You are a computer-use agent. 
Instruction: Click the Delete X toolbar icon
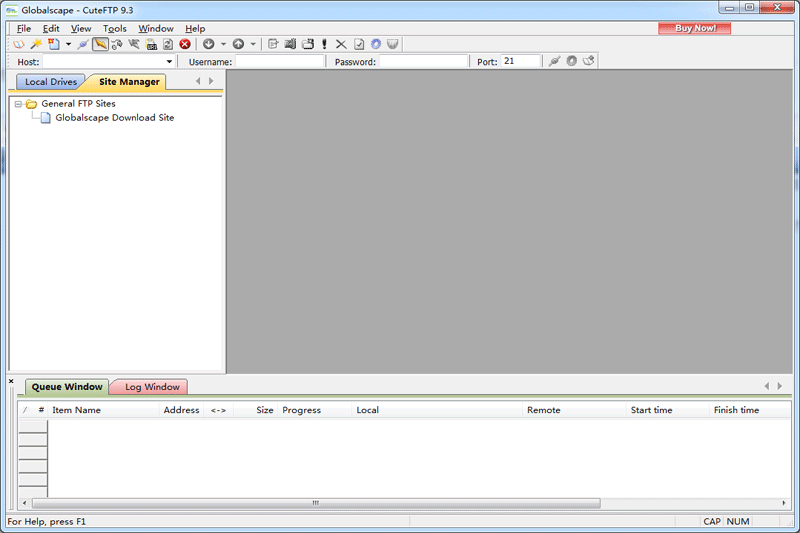pos(341,44)
